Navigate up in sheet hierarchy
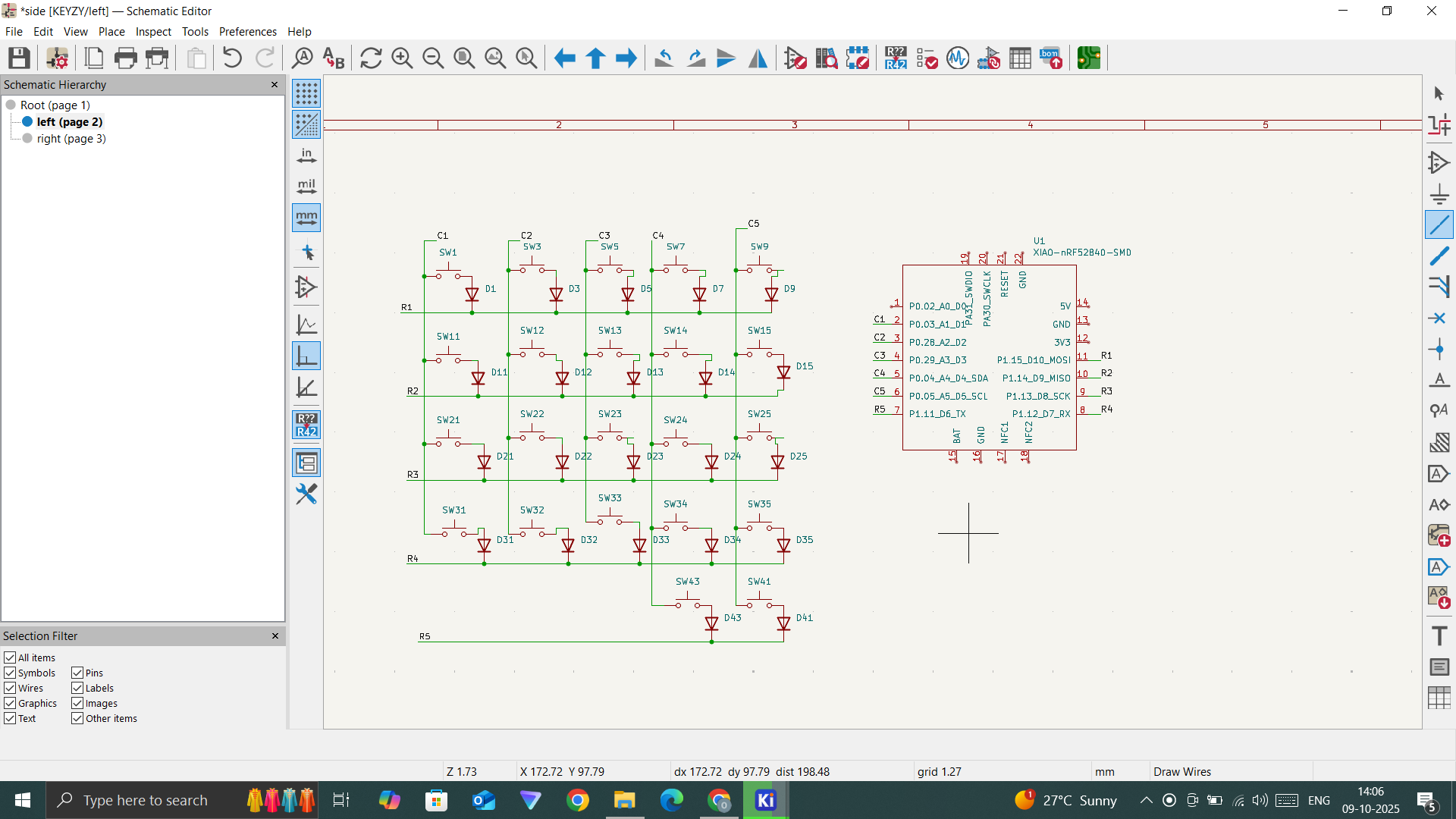This screenshot has height=819, width=1456. point(595,58)
